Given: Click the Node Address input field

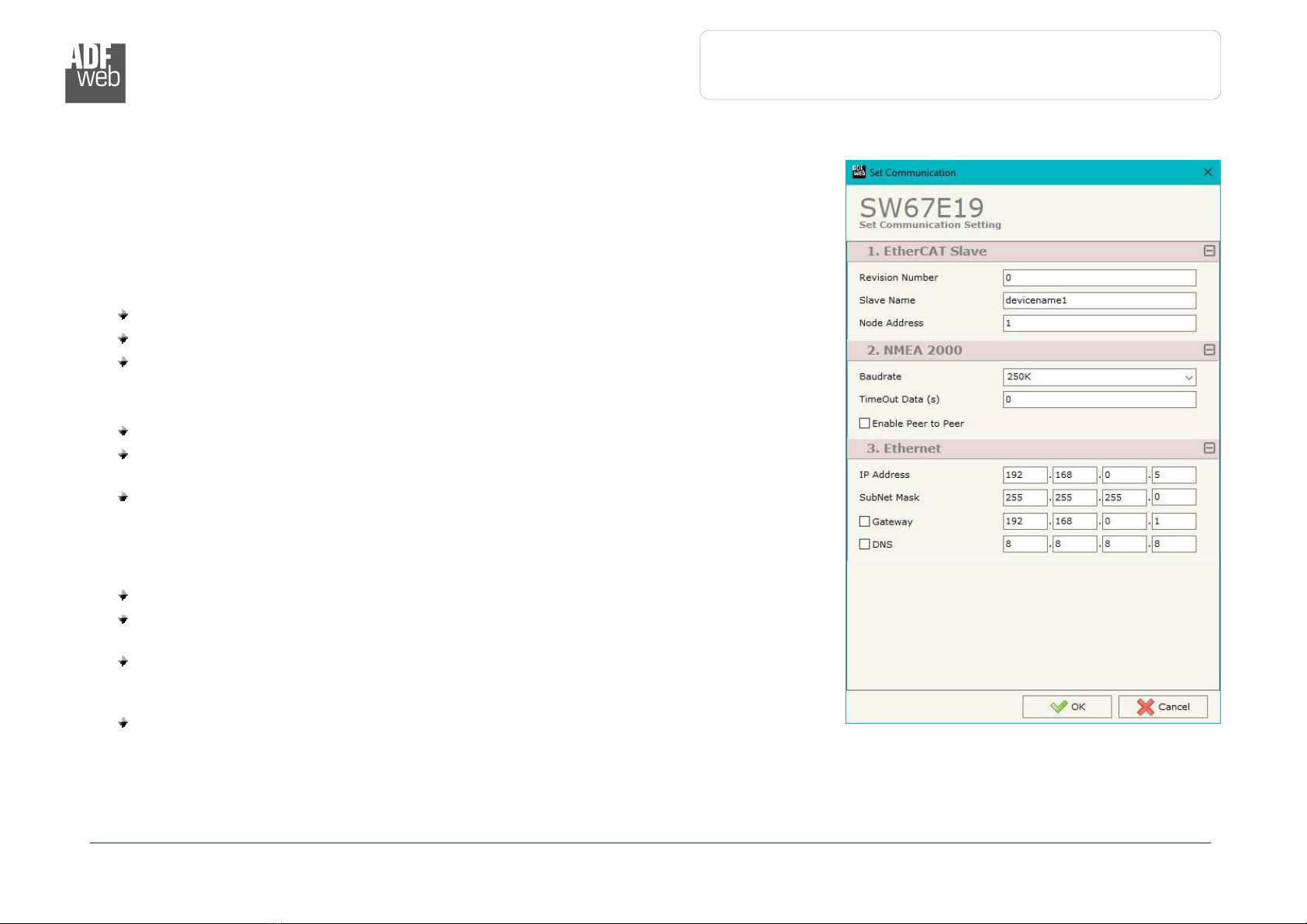Looking at the screenshot, I should click(x=1099, y=323).
